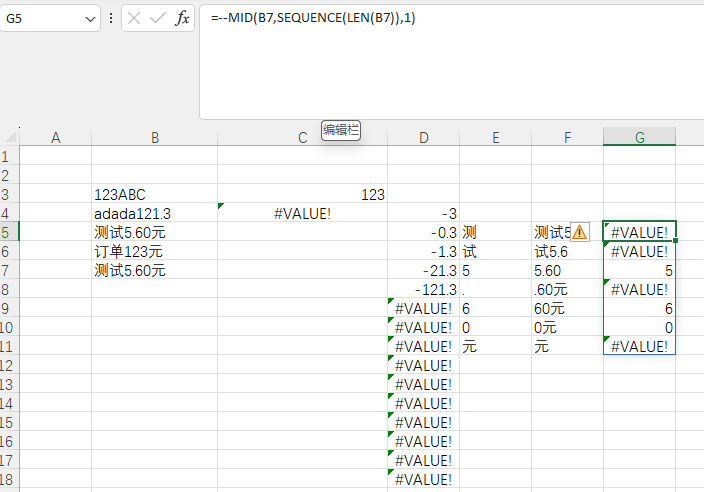Select row 3 header
Image resolution: width=704 pixels, height=492 pixels.
point(9,194)
